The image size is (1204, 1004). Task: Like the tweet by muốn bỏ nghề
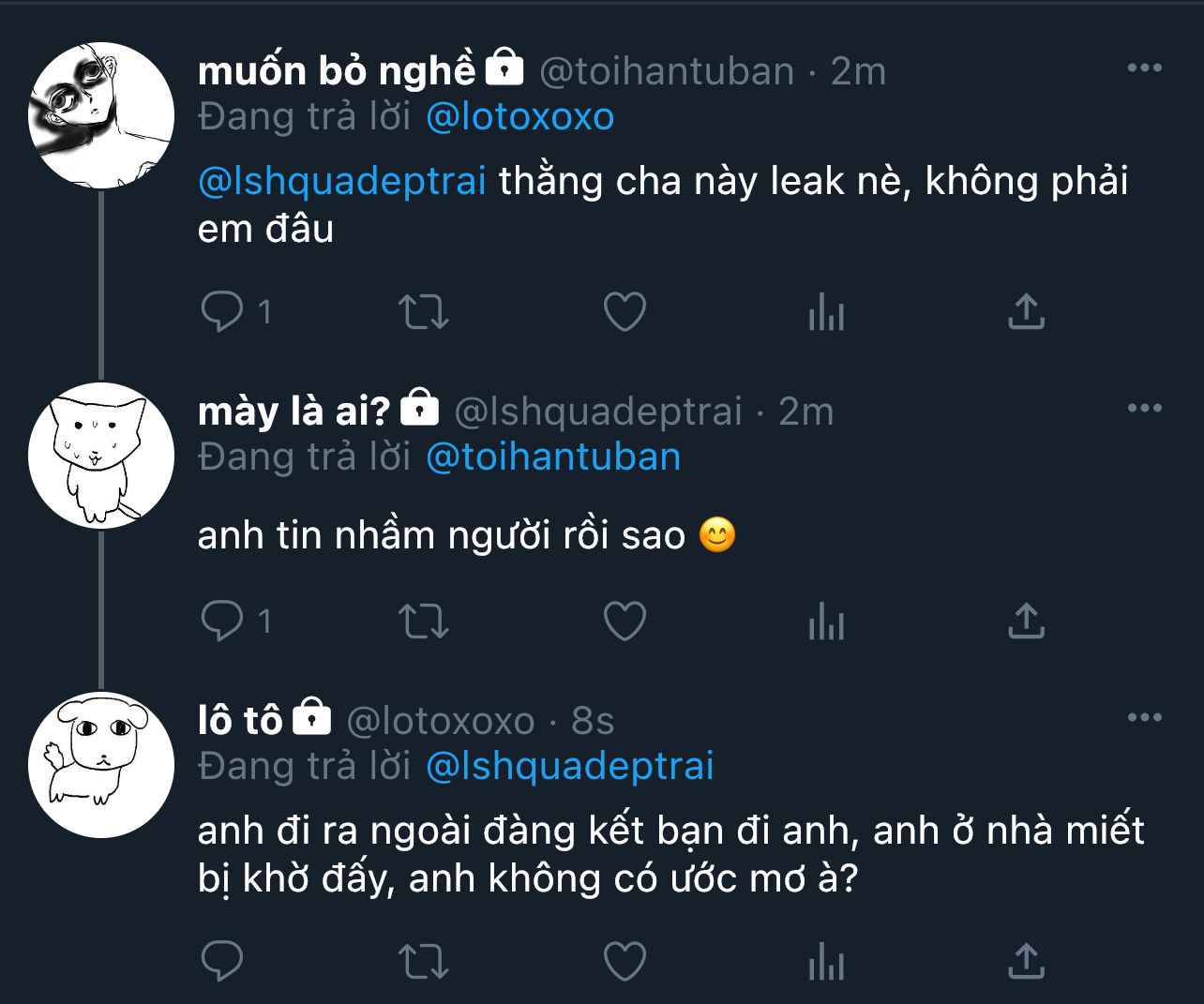coord(625,311)
